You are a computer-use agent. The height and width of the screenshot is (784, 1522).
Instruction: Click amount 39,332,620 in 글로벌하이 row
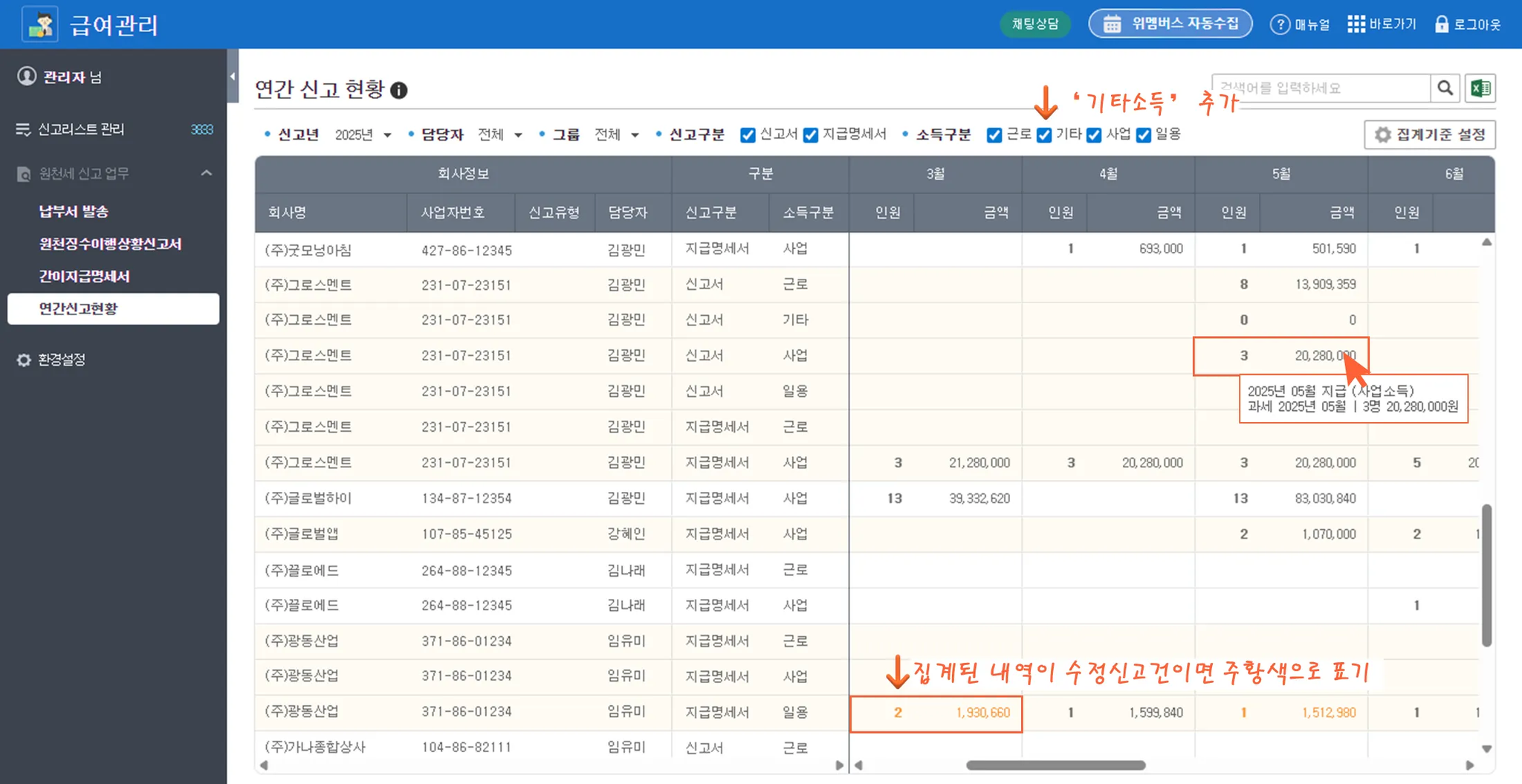coord(979,499)
